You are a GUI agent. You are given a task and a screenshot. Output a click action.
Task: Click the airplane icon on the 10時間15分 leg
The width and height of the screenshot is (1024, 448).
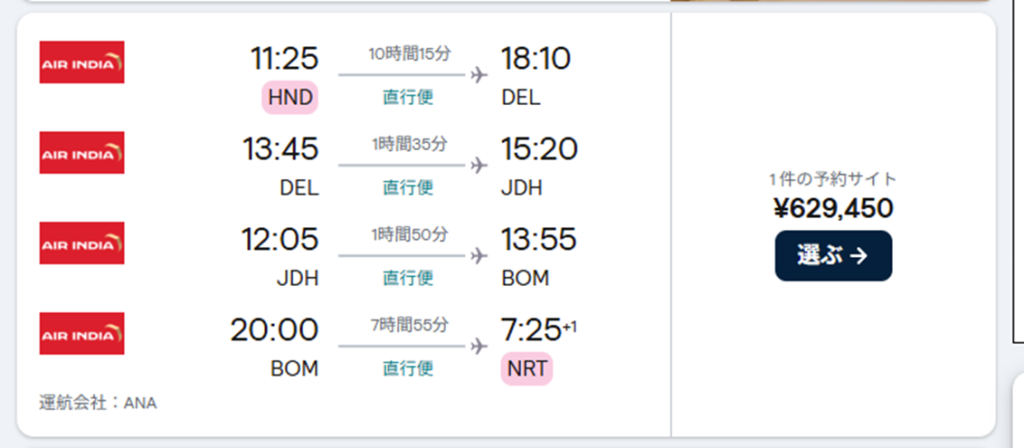click(478, 75)
